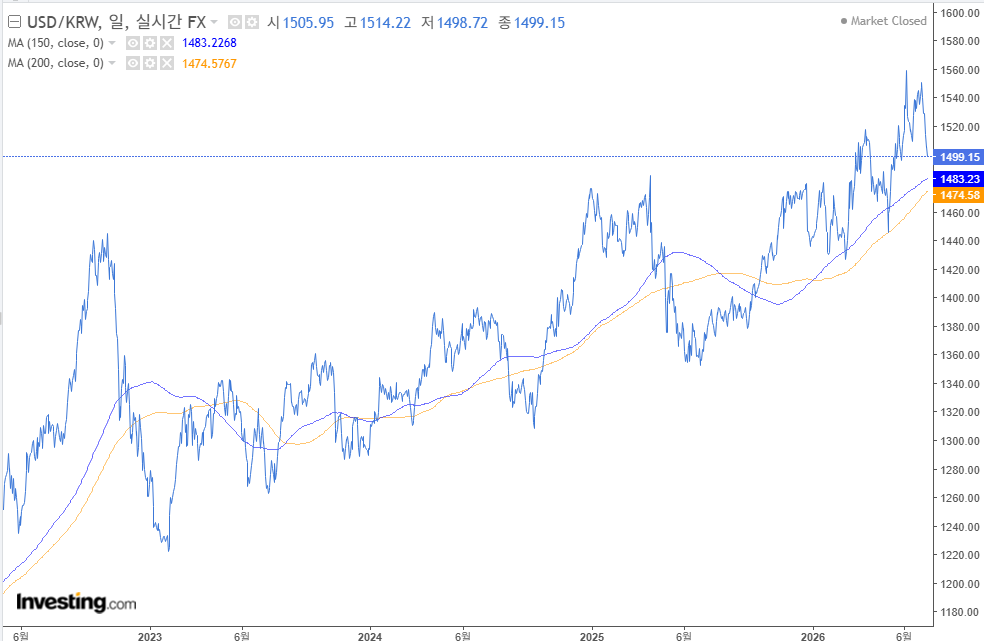
Task: Click the 2026 label on time axis
Action: [813, 636]
